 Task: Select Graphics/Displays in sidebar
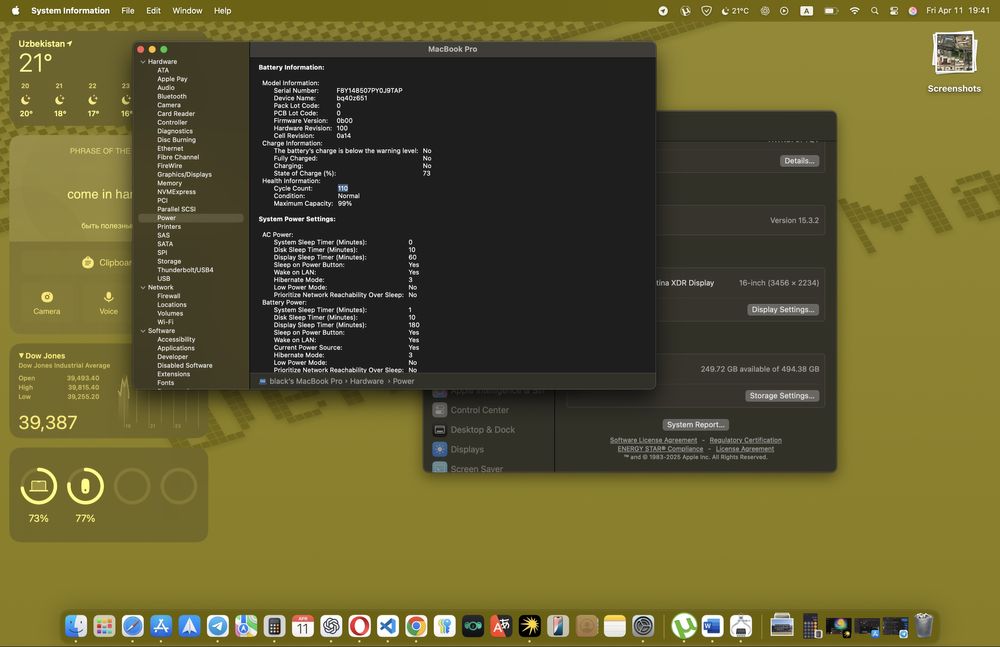pos(184,174)
